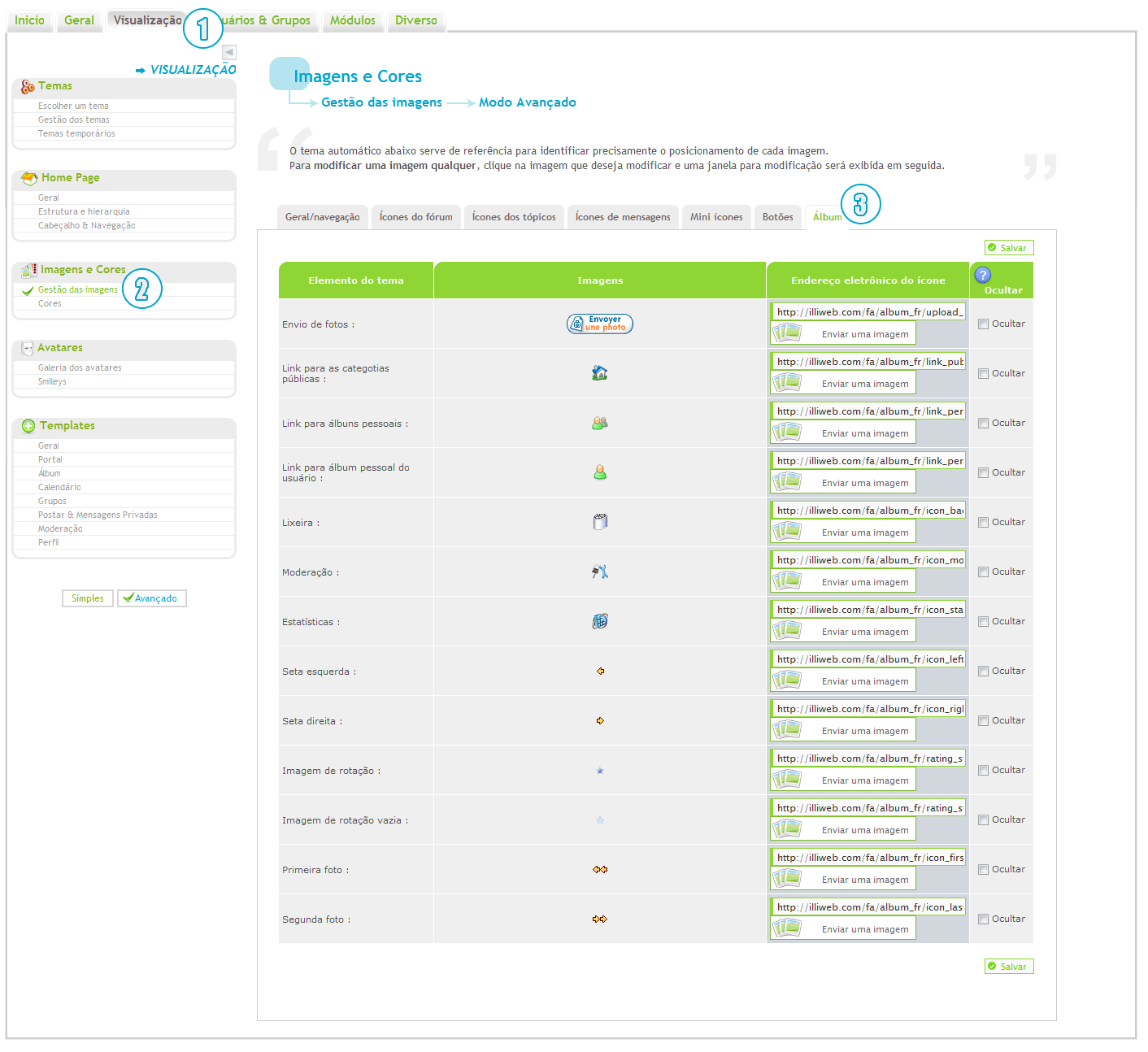Edit the URL field for Envio de fotos

click(868, 311)
